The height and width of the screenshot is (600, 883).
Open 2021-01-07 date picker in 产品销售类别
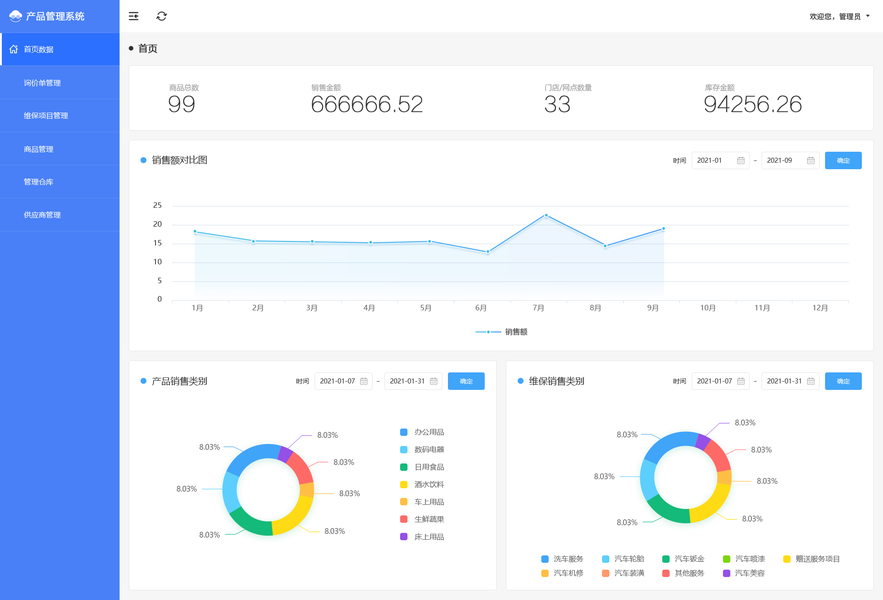point(343,381)
